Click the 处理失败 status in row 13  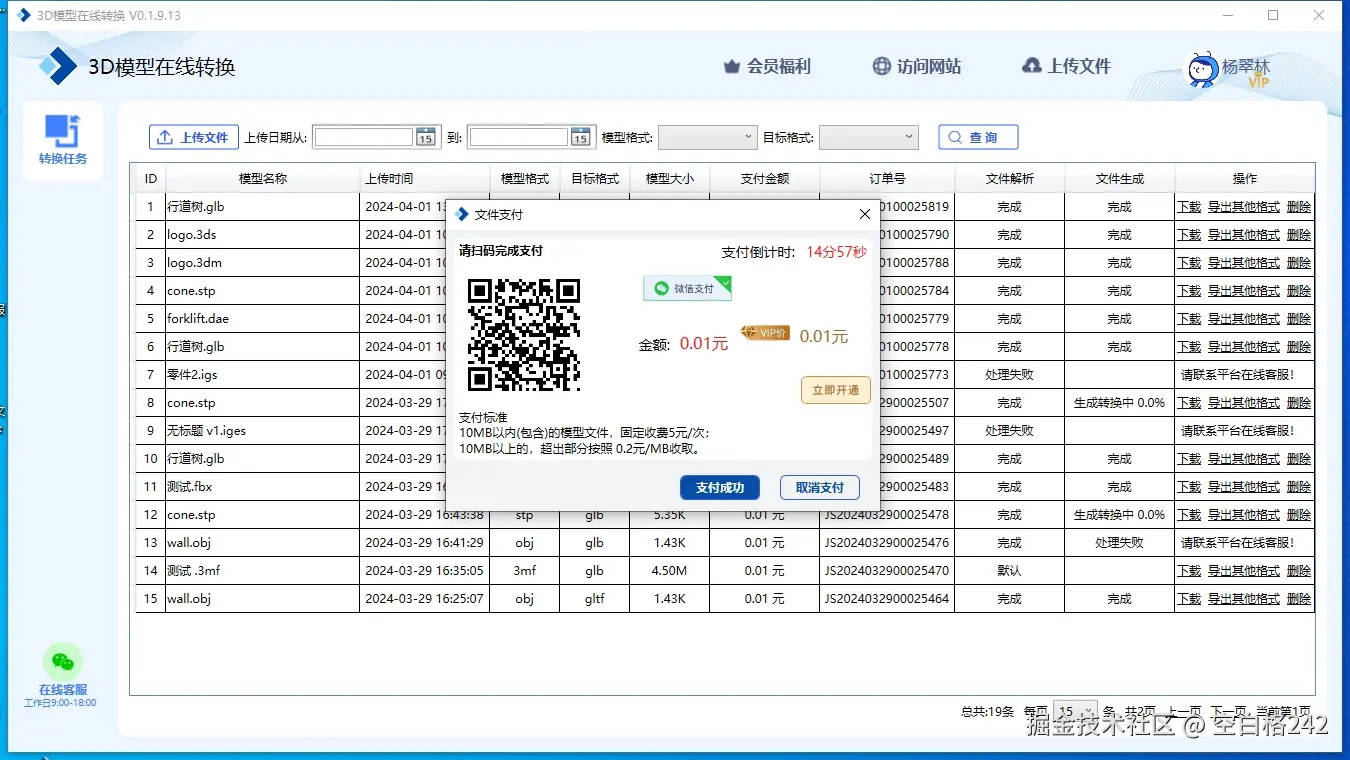pyautogui.click(x=1120, y=543)
